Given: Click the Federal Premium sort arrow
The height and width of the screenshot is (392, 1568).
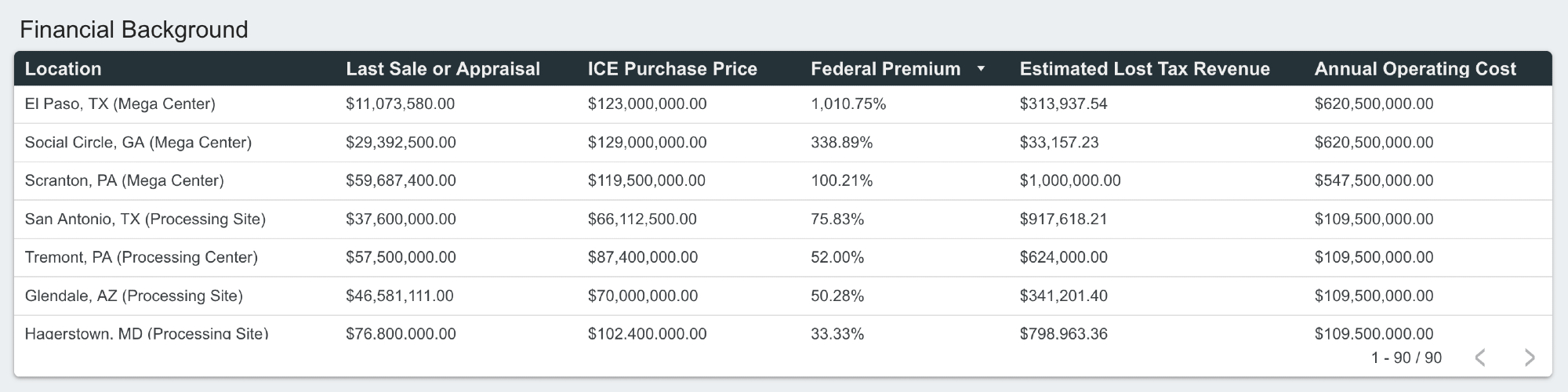Looking at the screenshot, I should [x=980, y=69].
